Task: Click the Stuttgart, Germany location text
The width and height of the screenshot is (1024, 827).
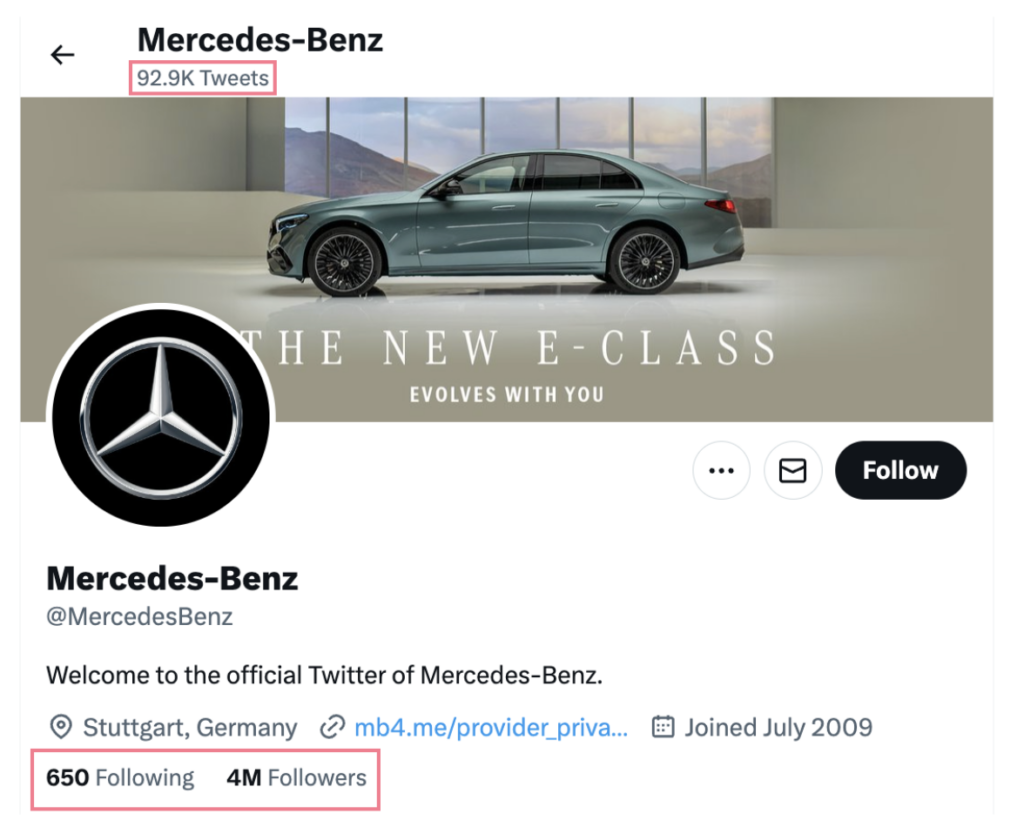Action: pos(190,727)
